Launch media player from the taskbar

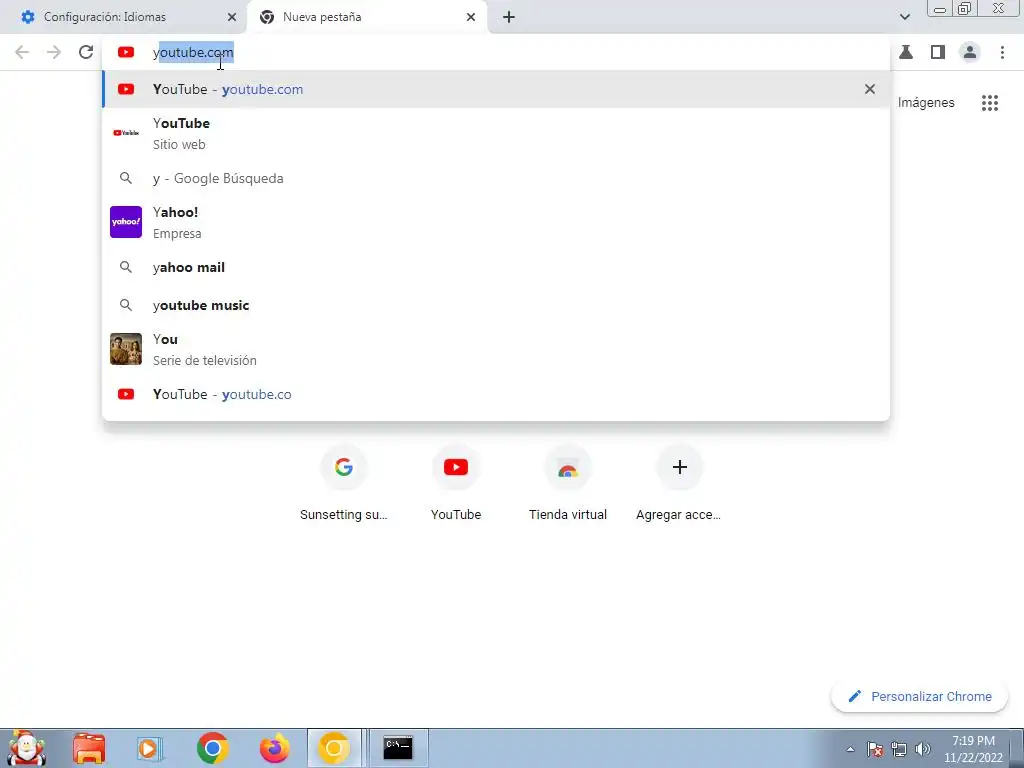coord(149,748)
